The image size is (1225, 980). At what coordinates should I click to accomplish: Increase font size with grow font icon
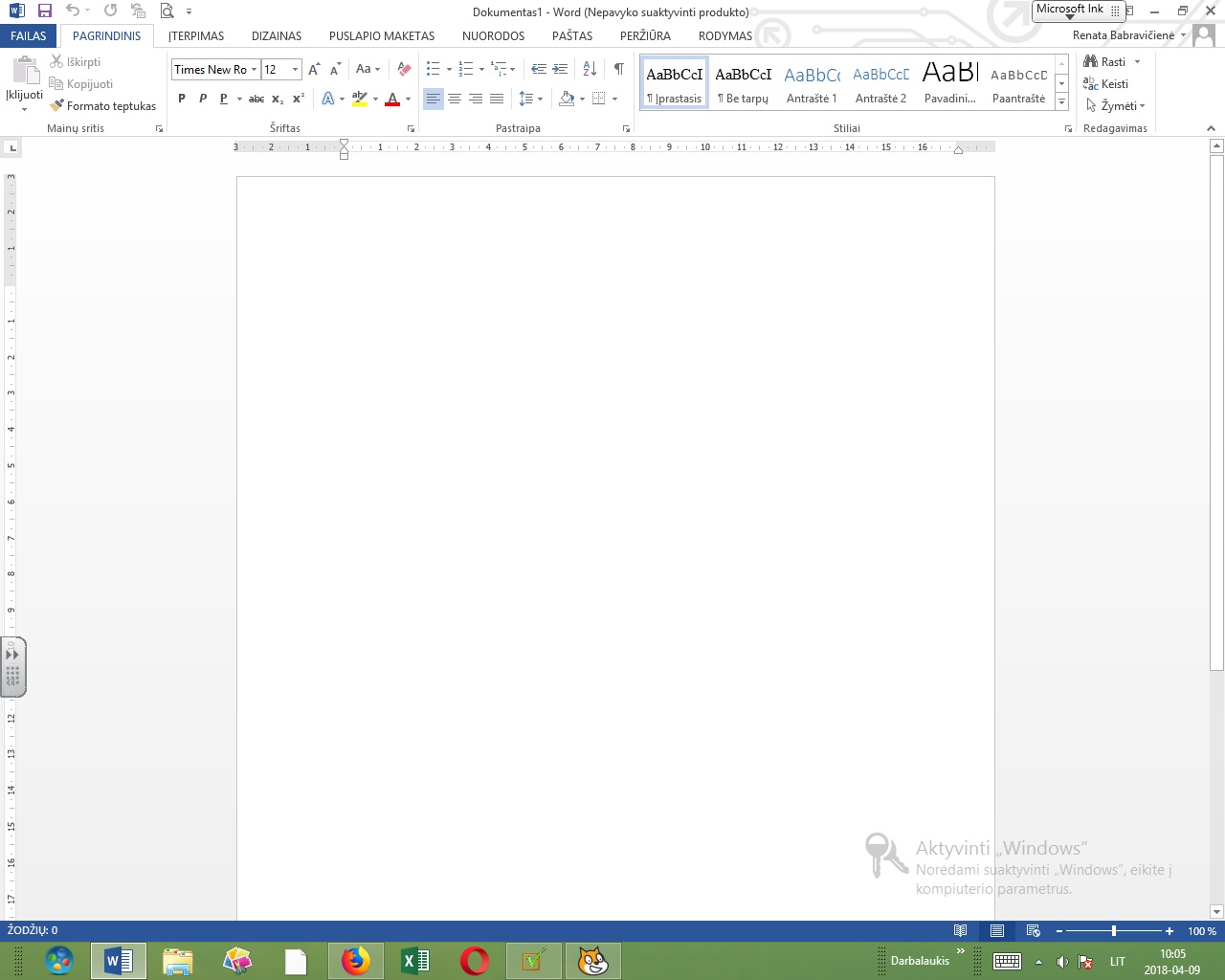(x=314, y=69)
